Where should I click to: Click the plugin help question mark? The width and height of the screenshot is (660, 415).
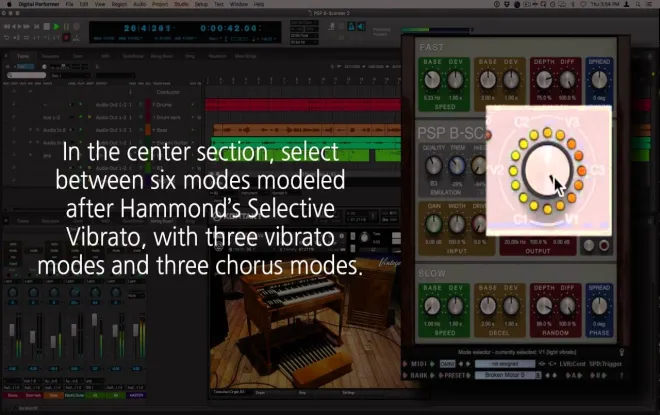click(x=622, y=375)
